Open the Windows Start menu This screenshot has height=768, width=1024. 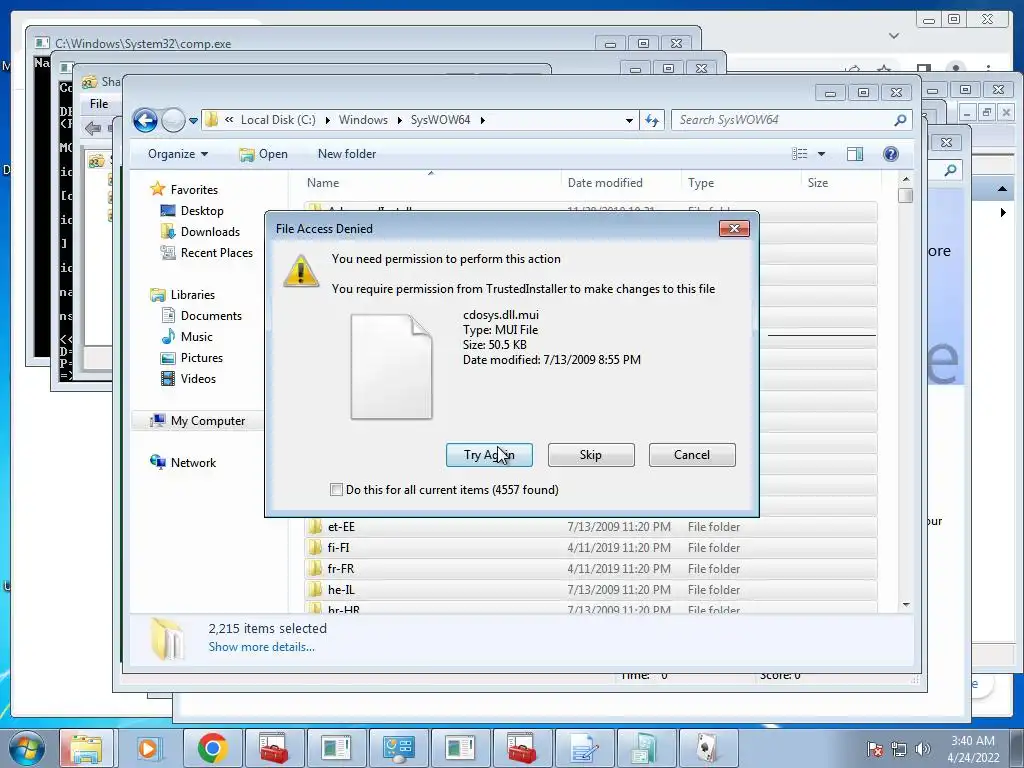point(27,748)
